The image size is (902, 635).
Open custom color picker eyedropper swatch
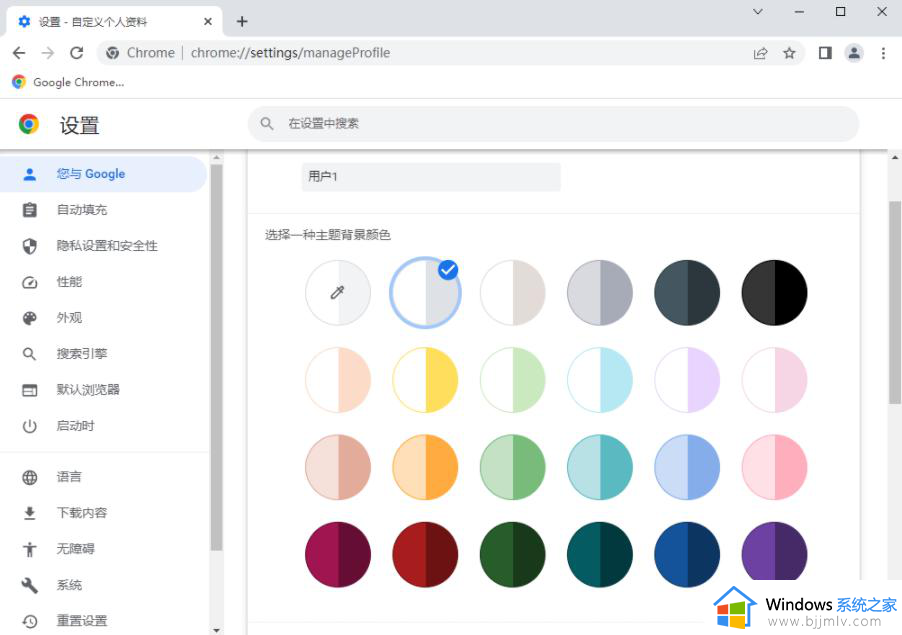pos(338,293)
